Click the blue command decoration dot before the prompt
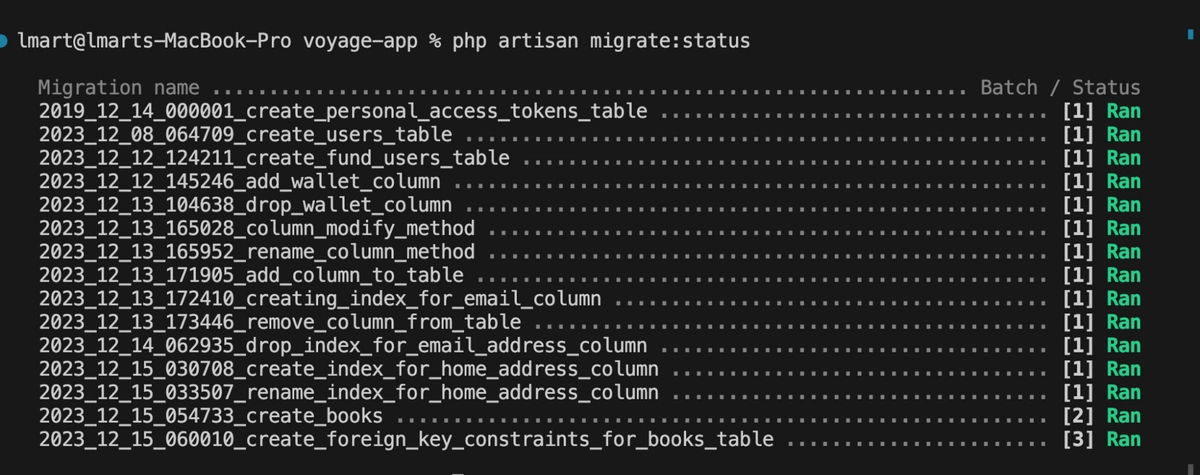 pyautogui.click(x=5, y=41)
